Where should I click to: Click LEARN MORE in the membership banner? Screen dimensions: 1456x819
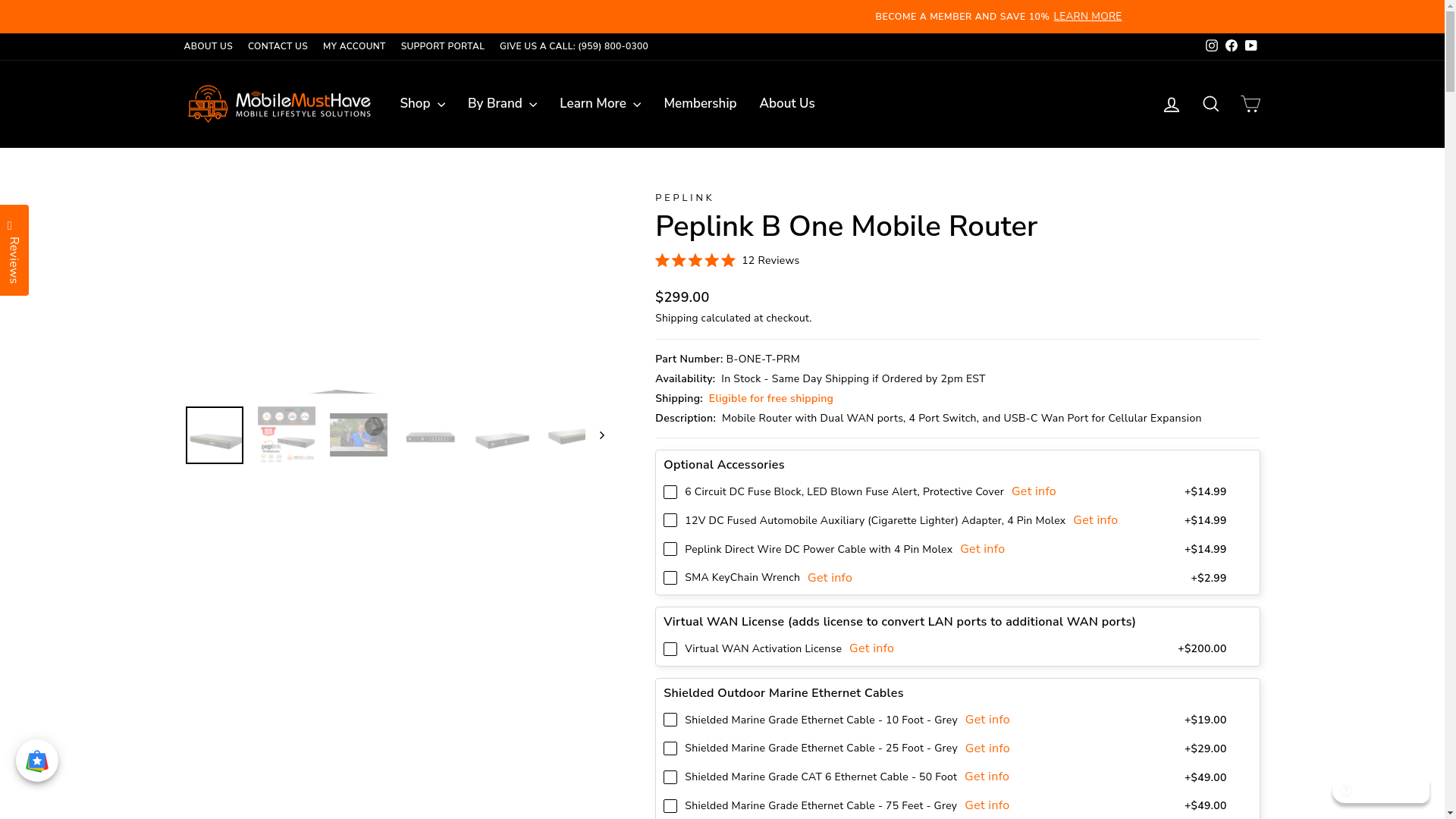(x=1087, y=16)
